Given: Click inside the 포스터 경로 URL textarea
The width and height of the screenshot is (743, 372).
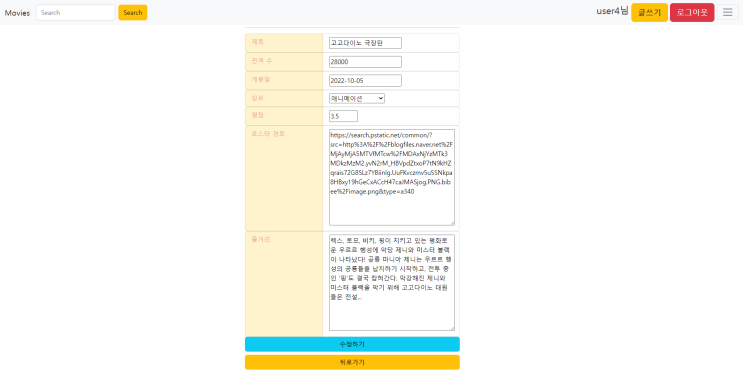Looking at the screenshot, I should click(392, 177).
